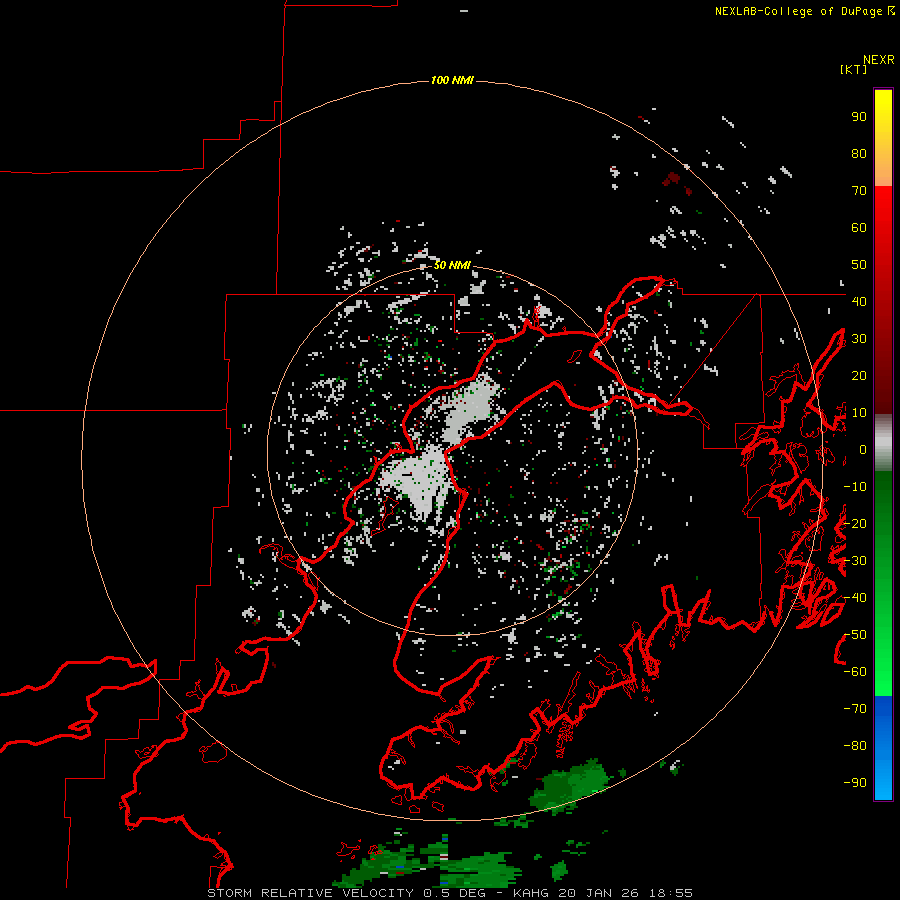
Task: Select the -10 knot scale label
Action: [855, 487]
